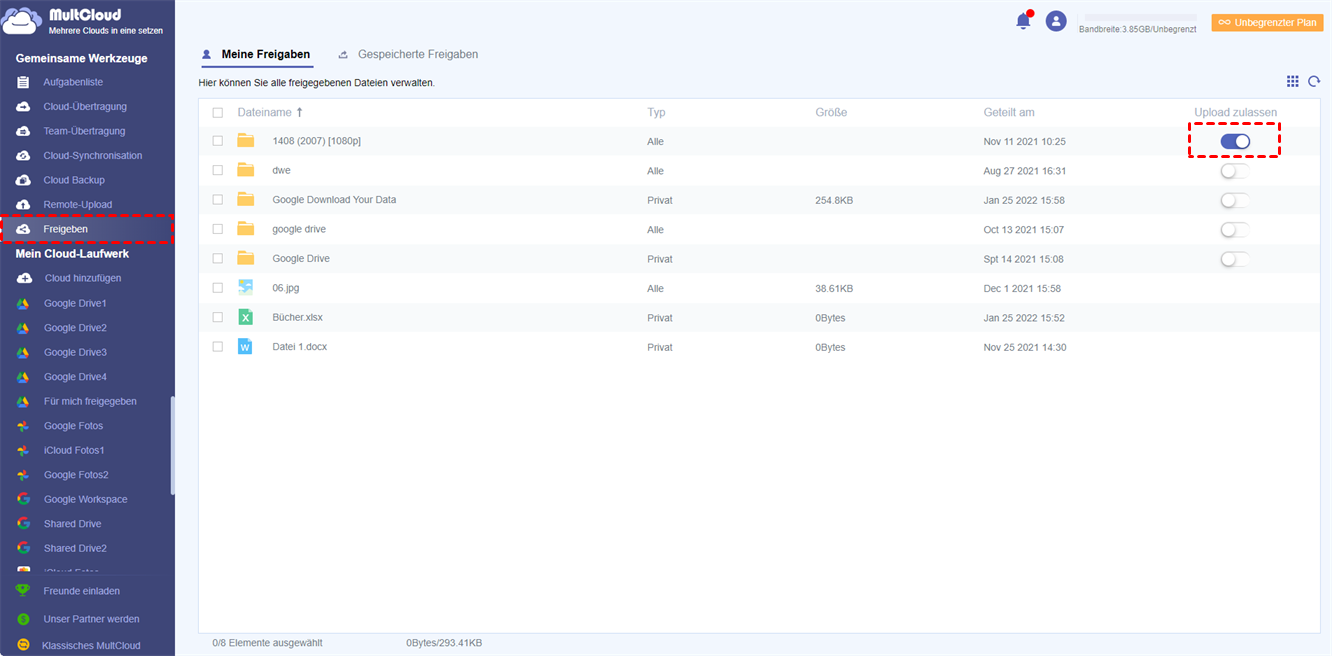Click the Typ column header
The image size is (1332, 656).
coord(656,112)
